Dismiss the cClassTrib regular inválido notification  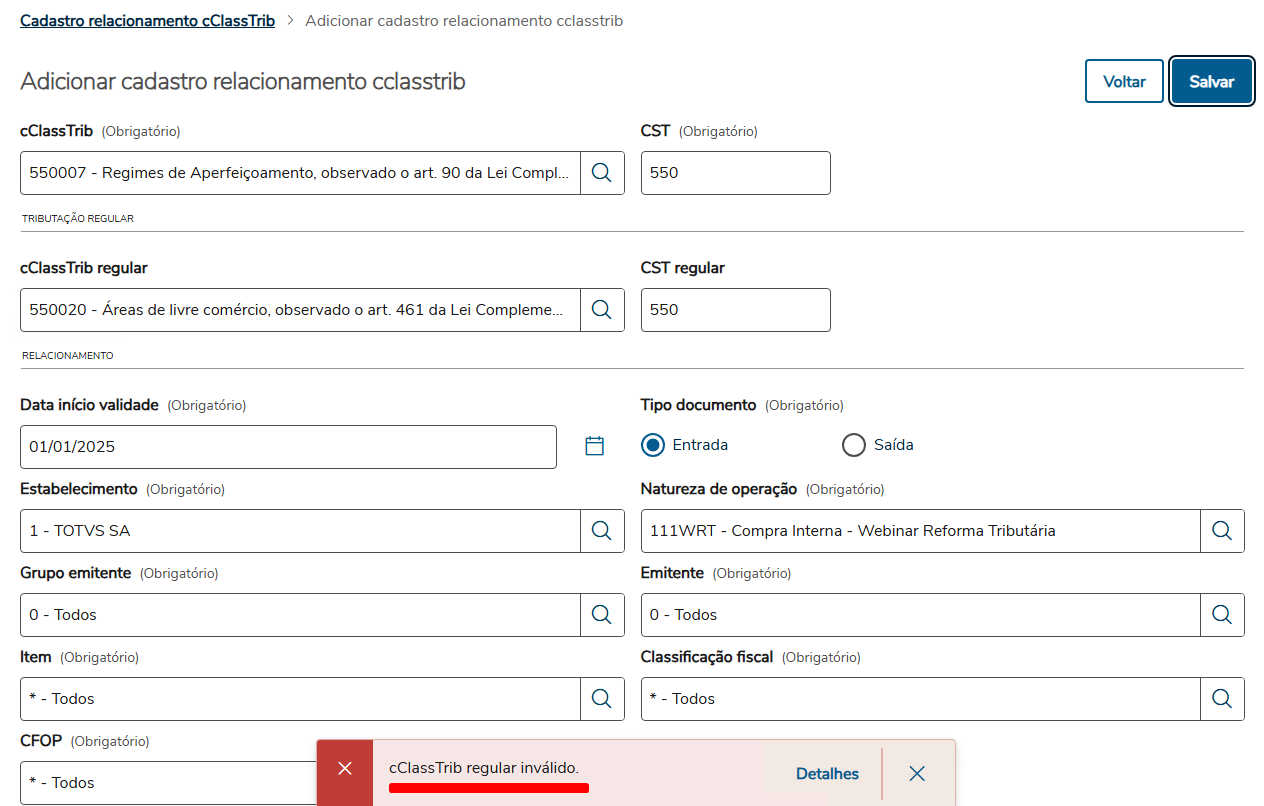[x=917, y=773]
